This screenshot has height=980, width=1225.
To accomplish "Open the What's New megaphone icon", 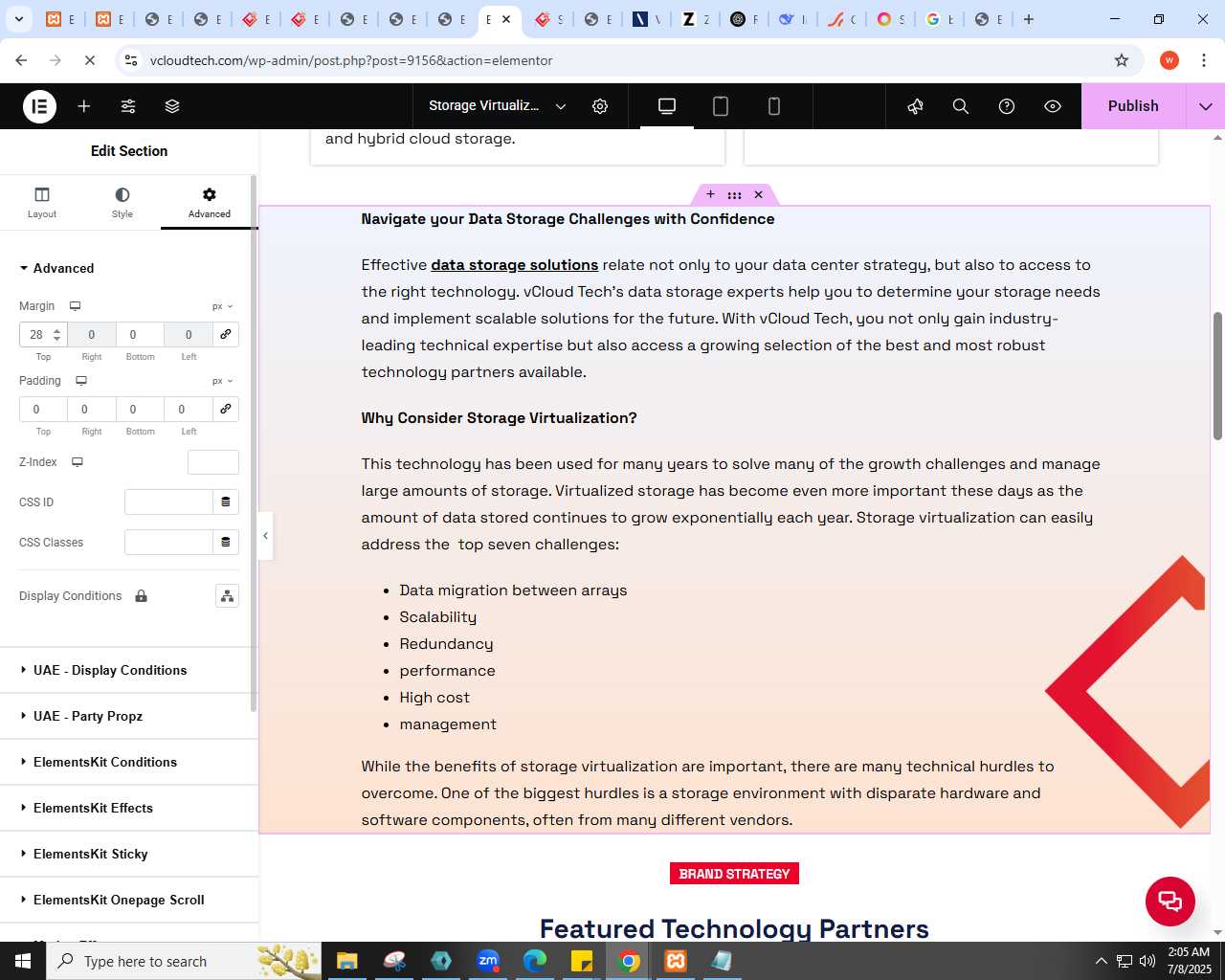I will tap(915, 106).
